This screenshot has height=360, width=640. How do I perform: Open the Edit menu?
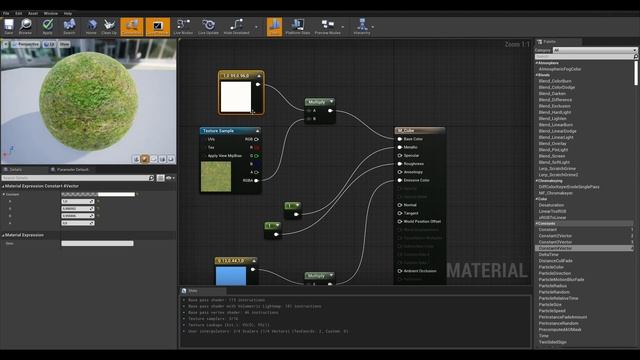tap(19, 13)
